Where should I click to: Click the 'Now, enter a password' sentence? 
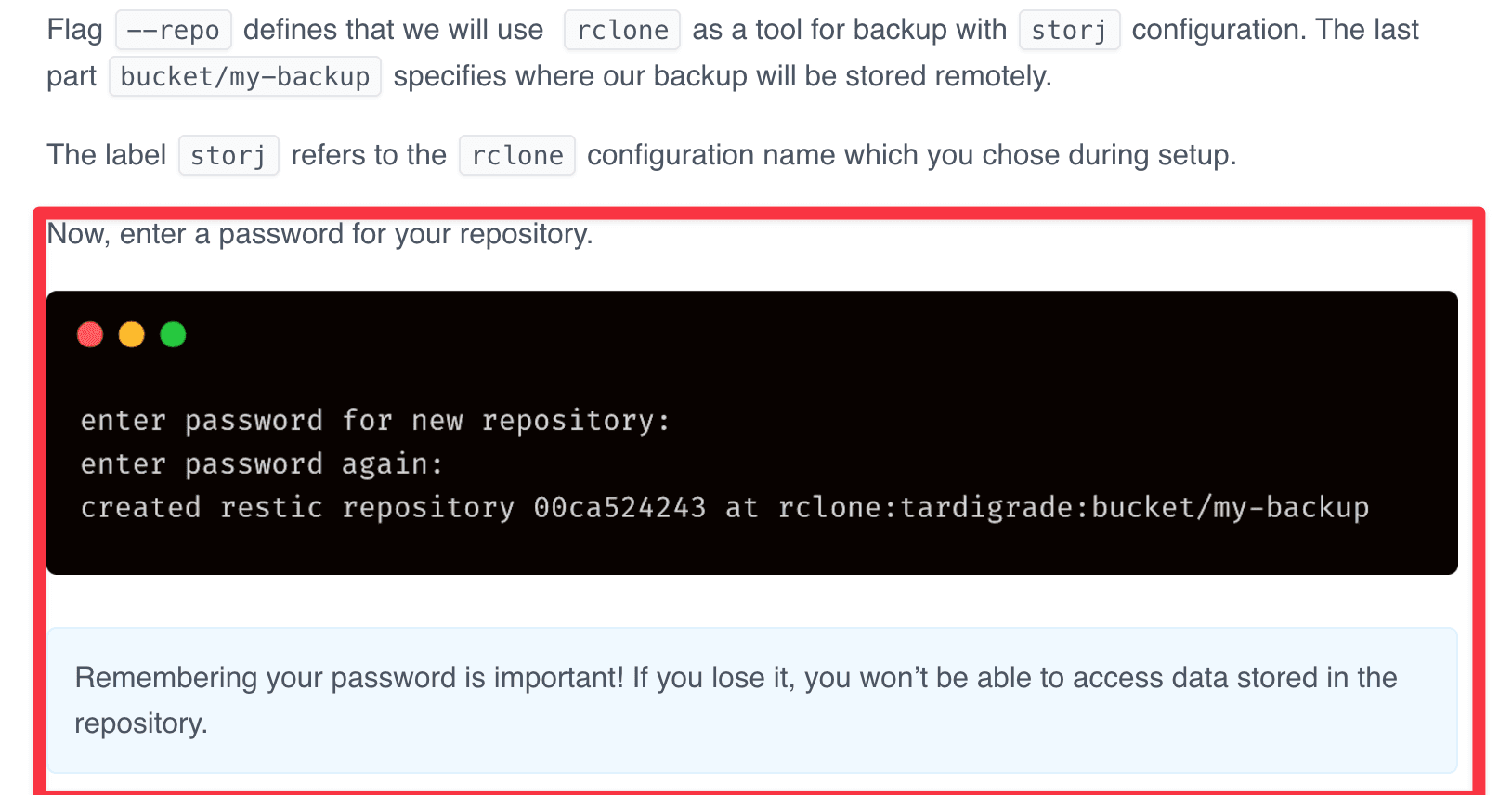point(319,234)
